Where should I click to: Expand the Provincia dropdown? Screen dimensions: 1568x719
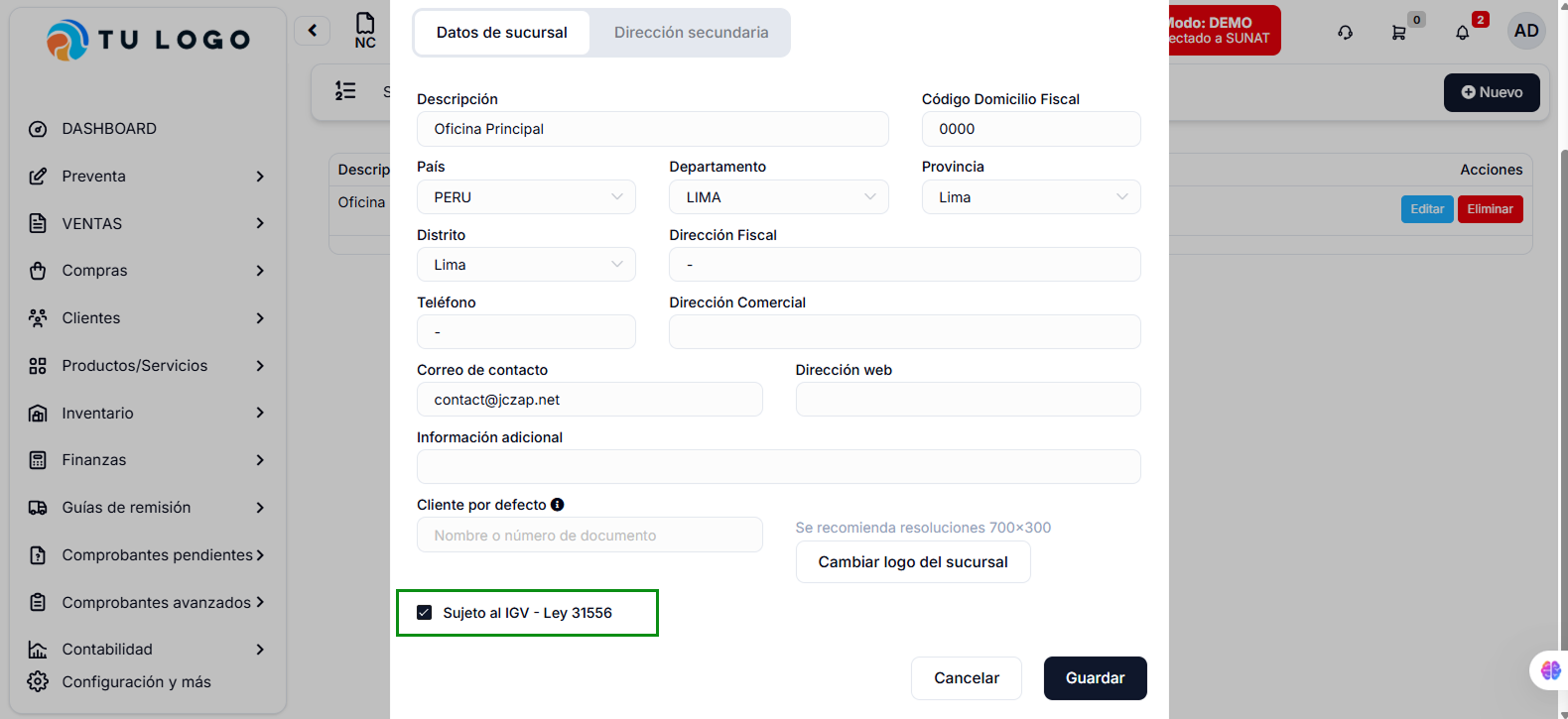1030,197
